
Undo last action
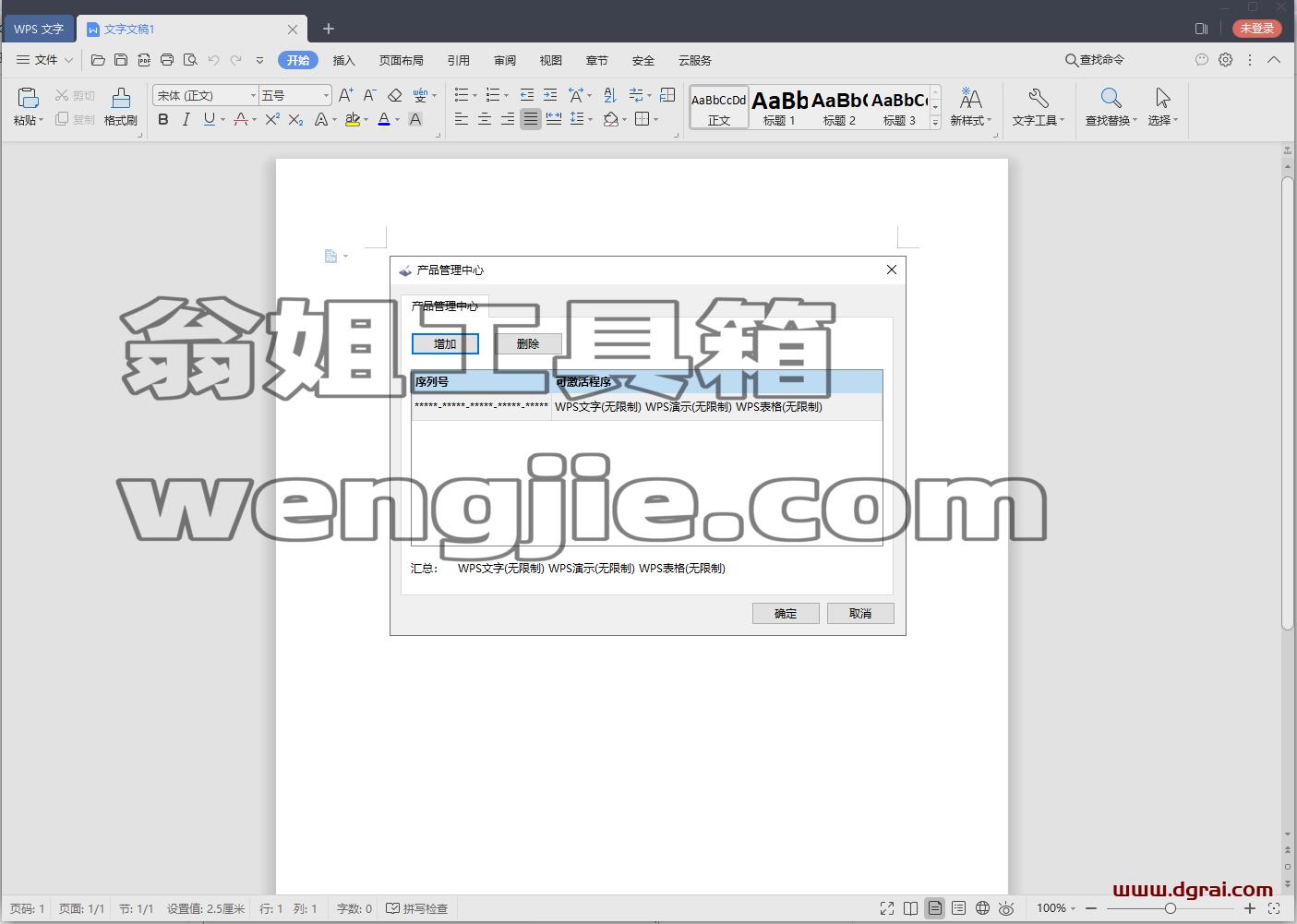pyautogui.click(x=213, y=60)
